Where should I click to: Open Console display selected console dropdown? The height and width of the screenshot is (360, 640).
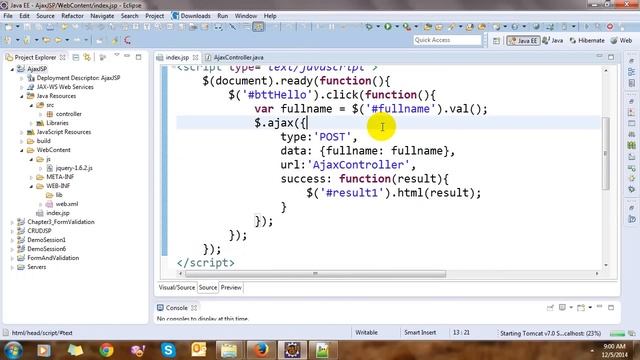tap(571, 307)
